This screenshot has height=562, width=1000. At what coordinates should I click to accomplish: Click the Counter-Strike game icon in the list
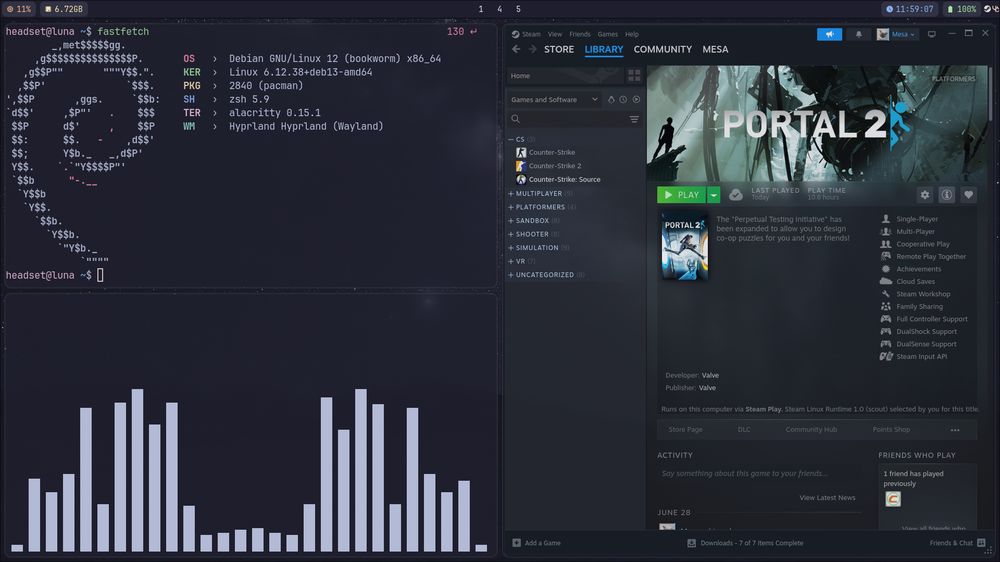pos(521,152)
